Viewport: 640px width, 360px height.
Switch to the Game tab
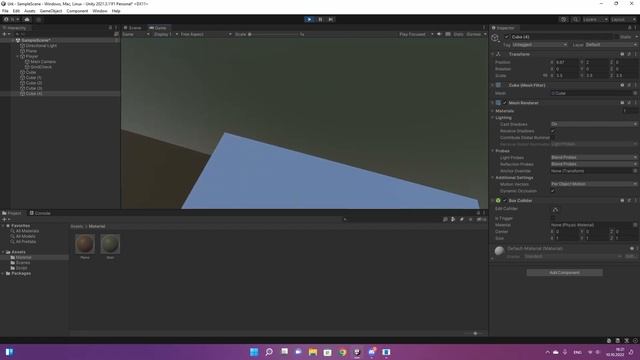(158, 28)
